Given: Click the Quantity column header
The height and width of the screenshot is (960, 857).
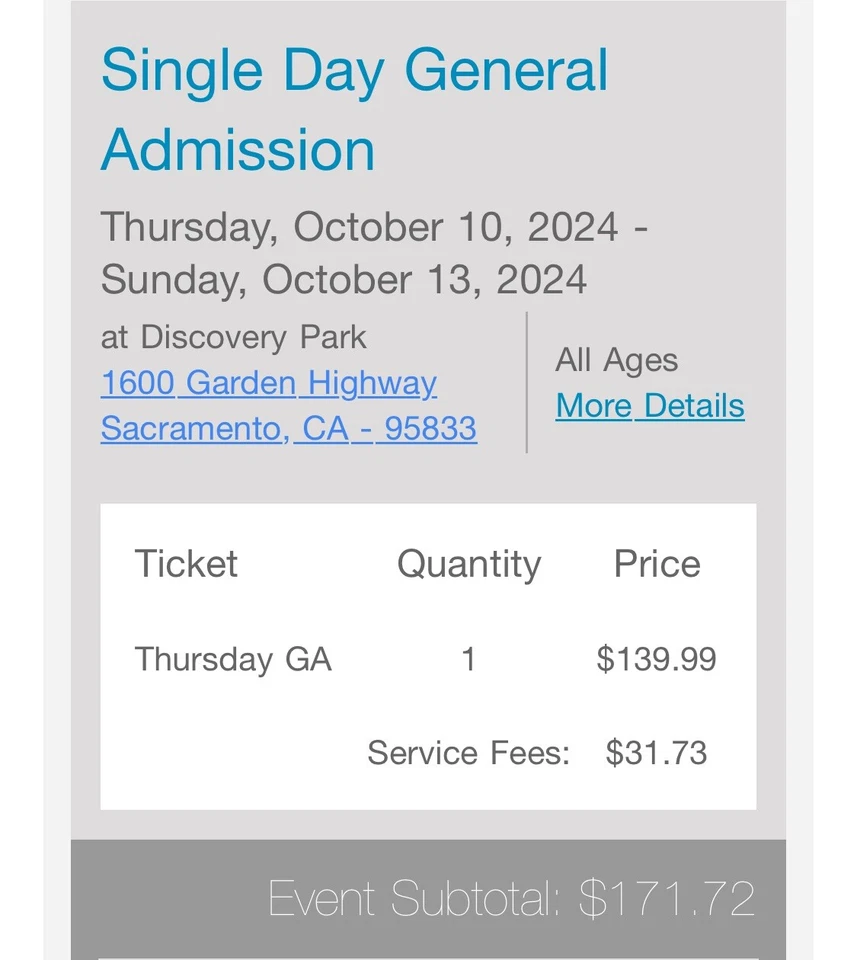Looking at the screenshot, I should tap(468, 564).
